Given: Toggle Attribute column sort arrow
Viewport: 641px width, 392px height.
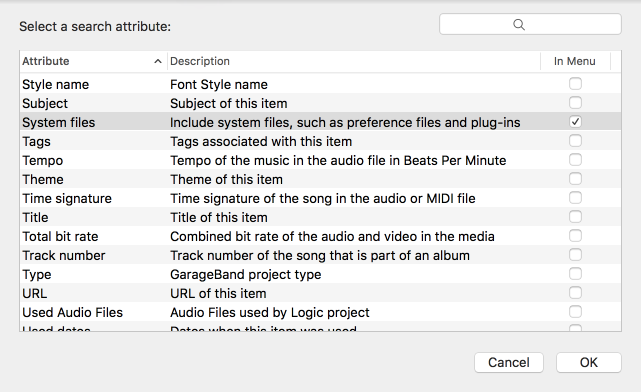Looking at the screenshot, I should (x=158, y=61).
